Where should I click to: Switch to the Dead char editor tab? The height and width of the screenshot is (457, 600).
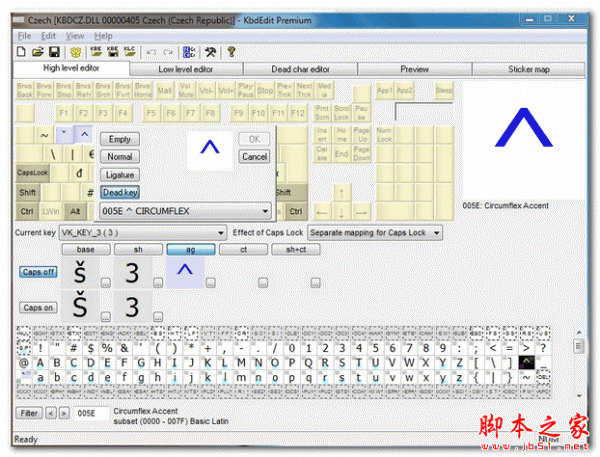click(300, 69)
